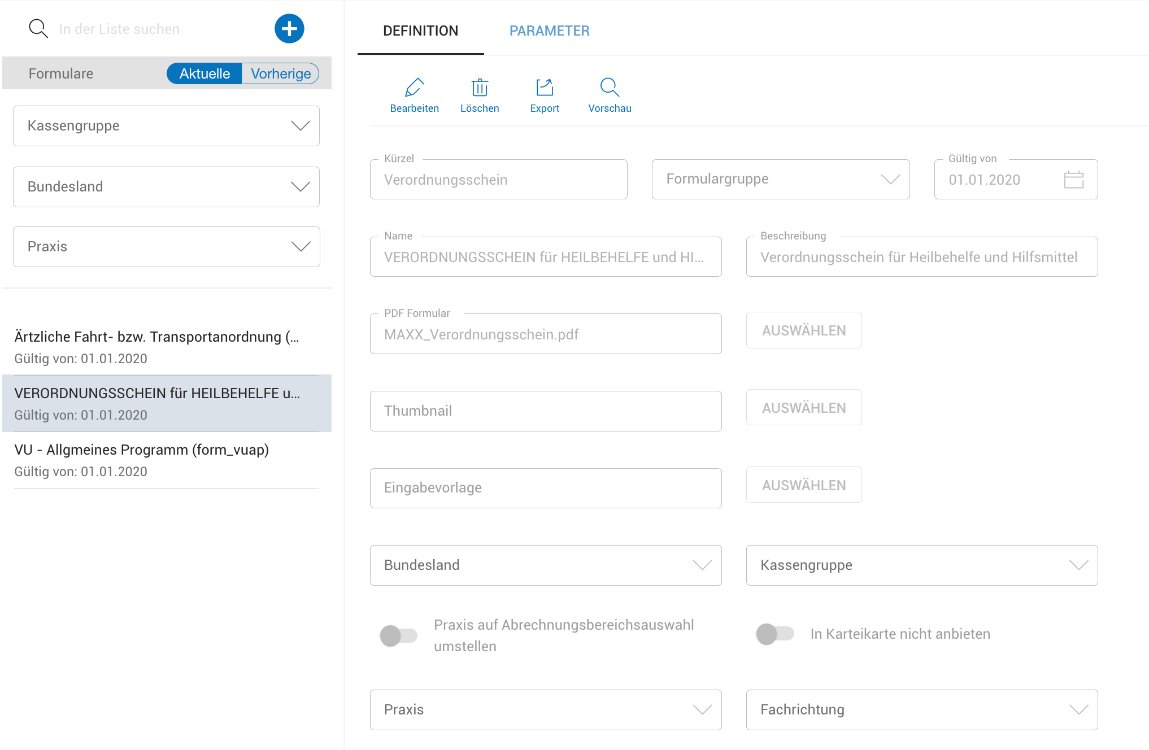
Task: Expand the Formulargruppe dropdown
Action: [780, 180]
